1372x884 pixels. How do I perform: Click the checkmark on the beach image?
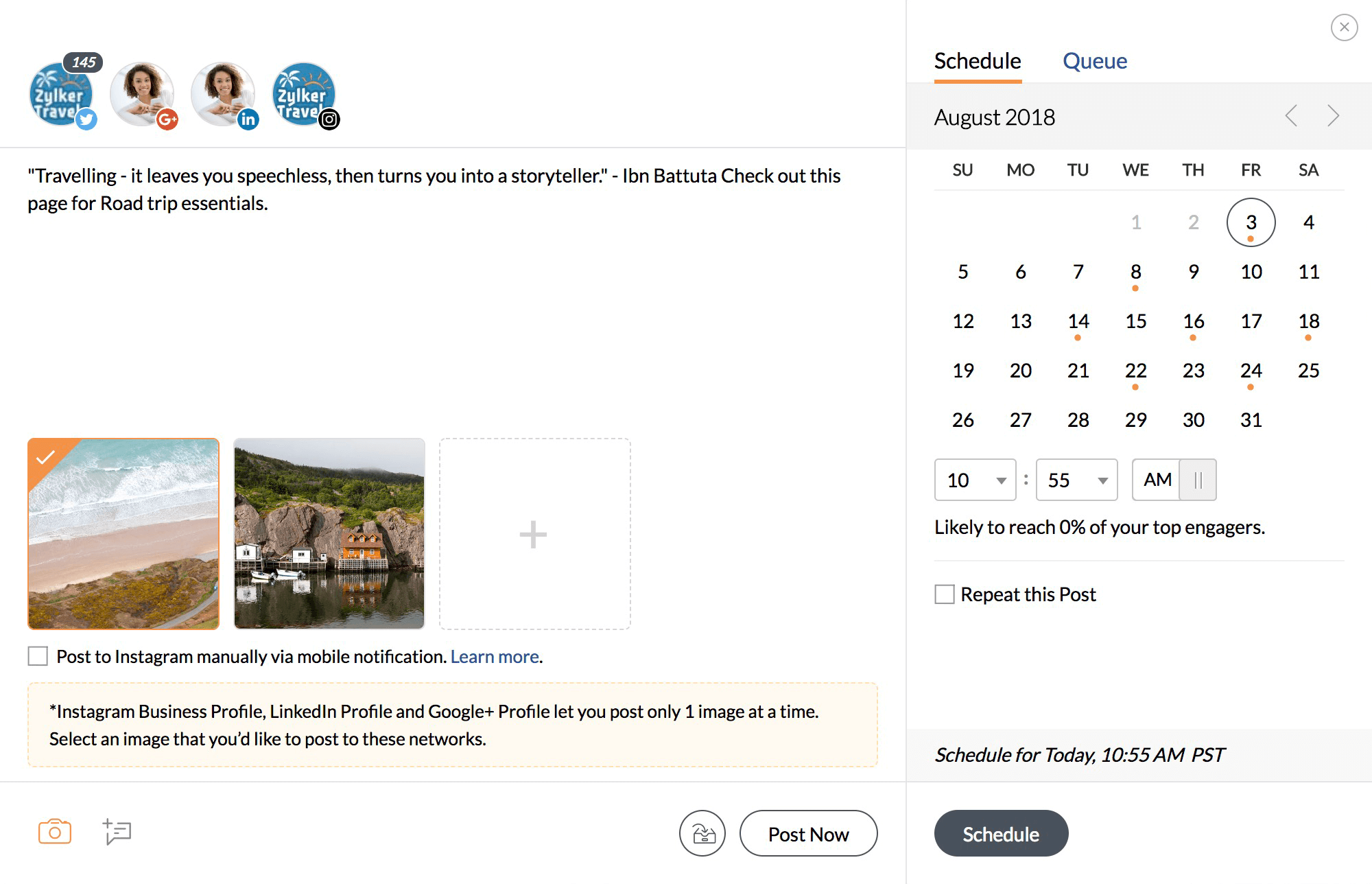tap(45, 457)
